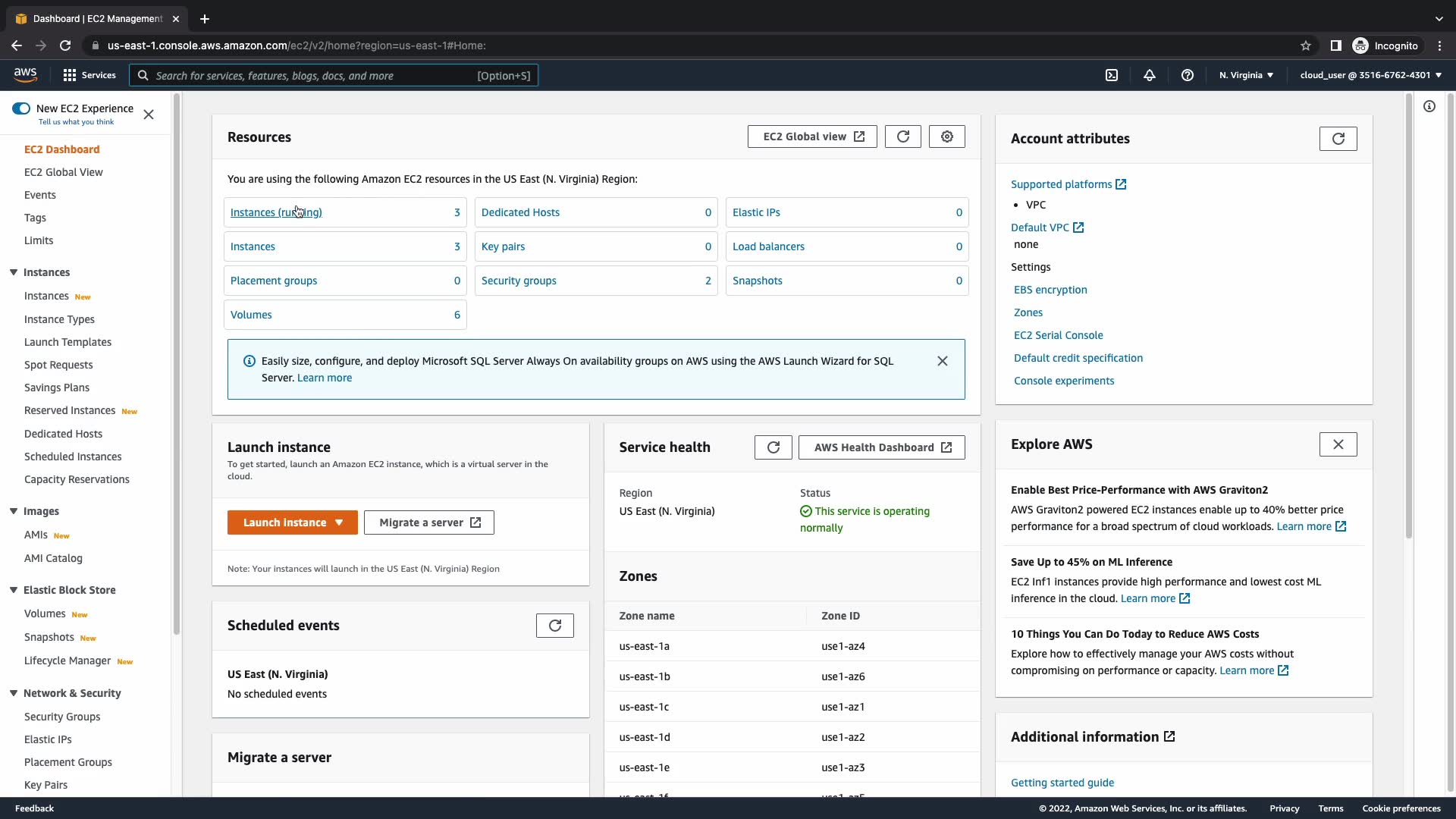Viewport: 1456px width, 819px height.
Task: Open the N. Virginia region dropdown
Action: click(1246, 75)
